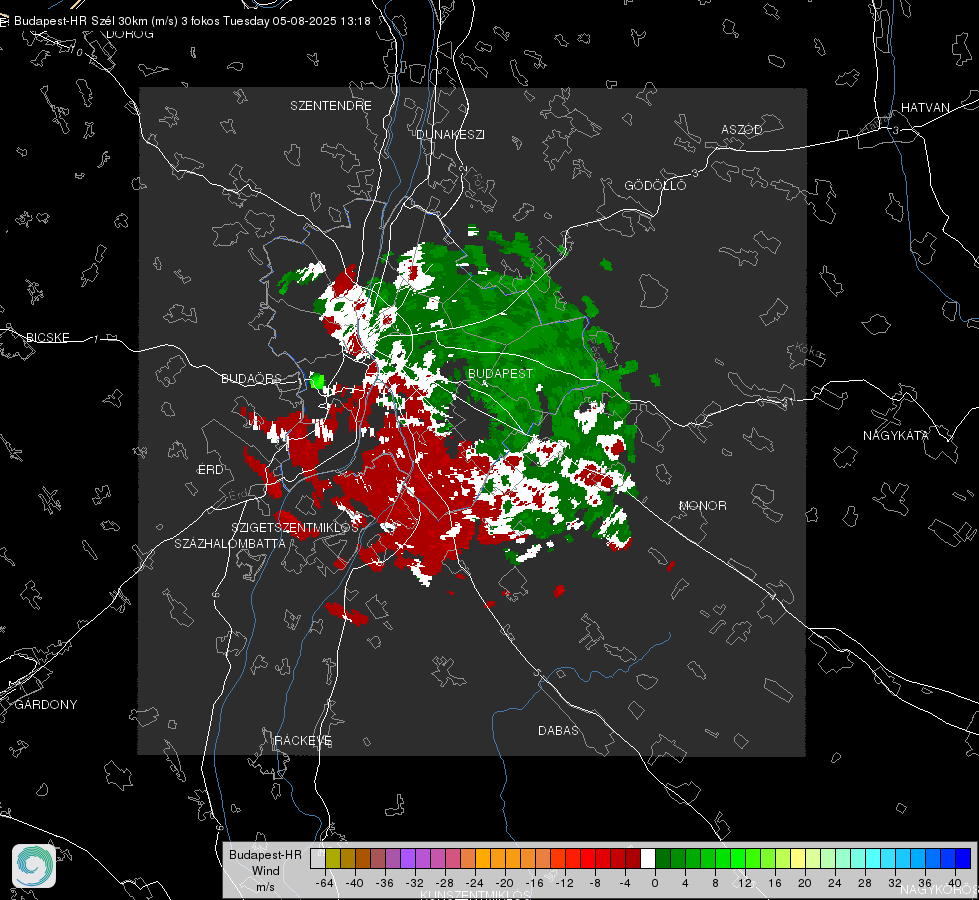The image size is (979, 900).
Task: Click the SZÁZHALOMBATTA city label
Action: tap(230, 543)
